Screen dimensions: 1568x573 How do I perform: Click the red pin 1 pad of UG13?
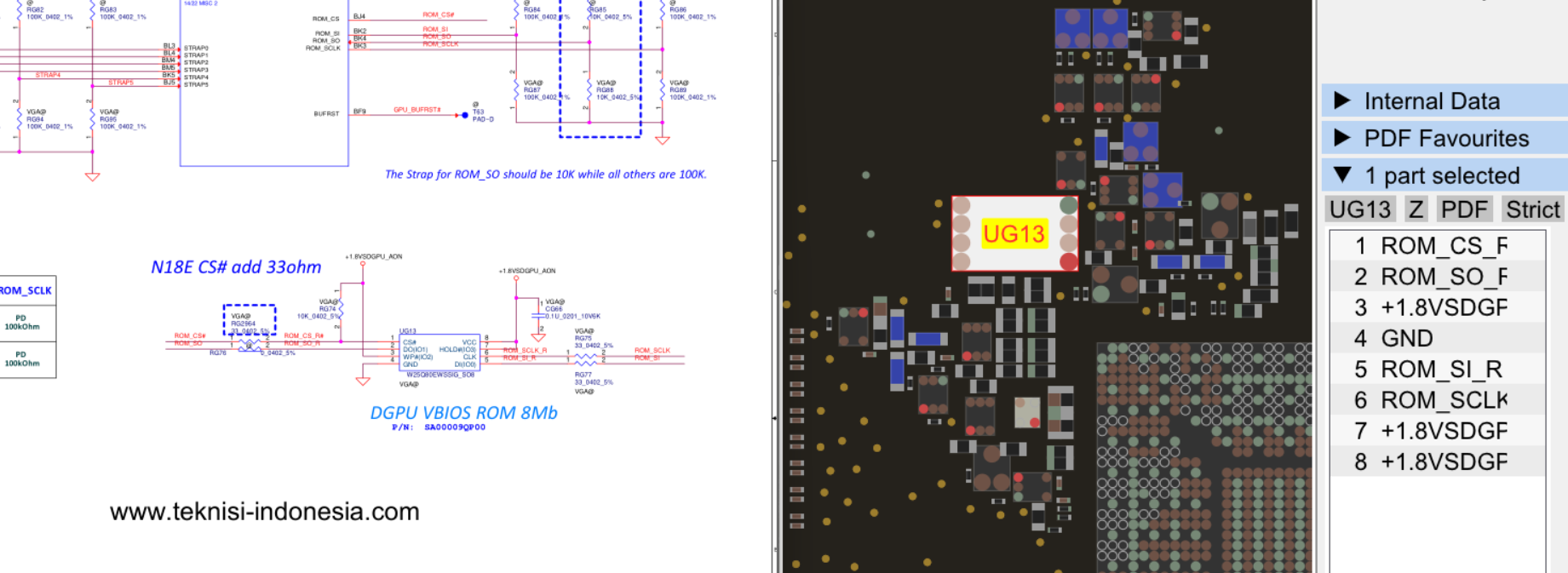[1068, 261]
